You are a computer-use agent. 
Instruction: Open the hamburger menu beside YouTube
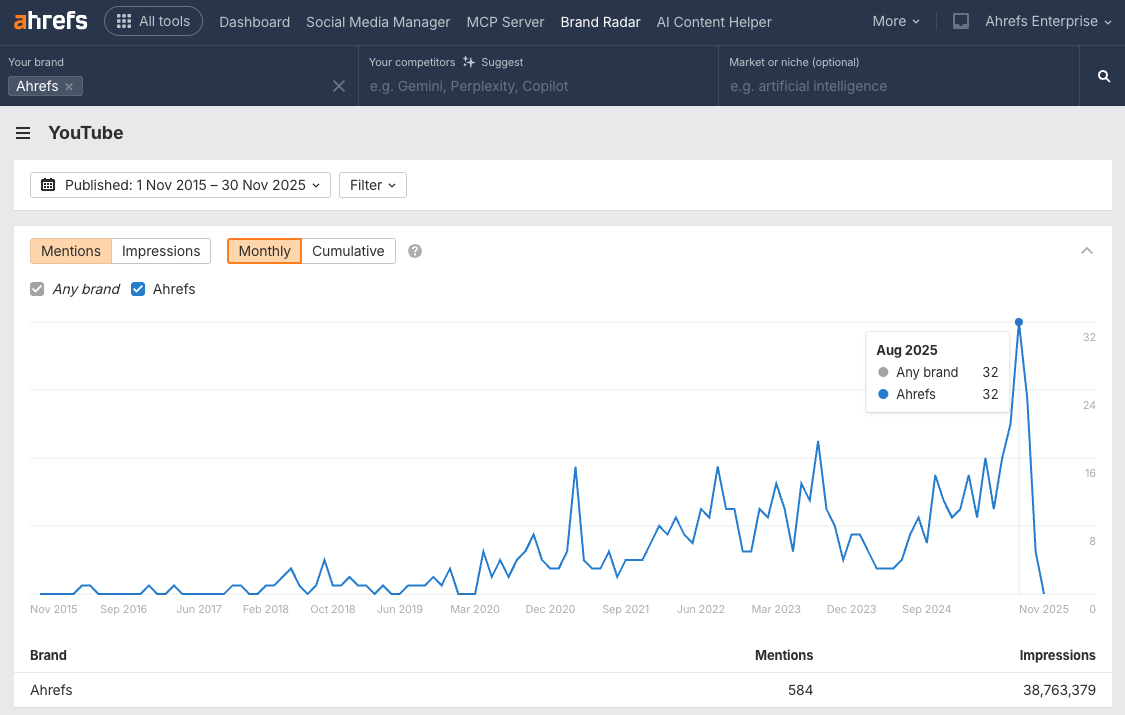pyautogui.click(x=23, y=132)
